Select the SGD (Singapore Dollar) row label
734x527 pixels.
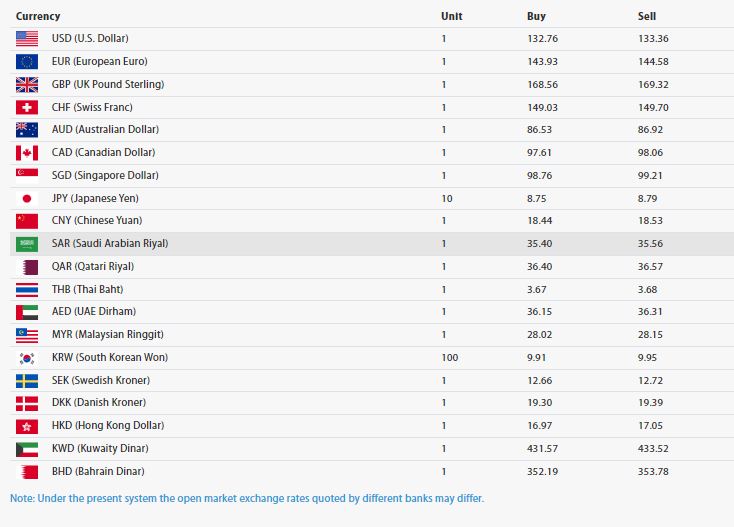(x=105, y=175)
